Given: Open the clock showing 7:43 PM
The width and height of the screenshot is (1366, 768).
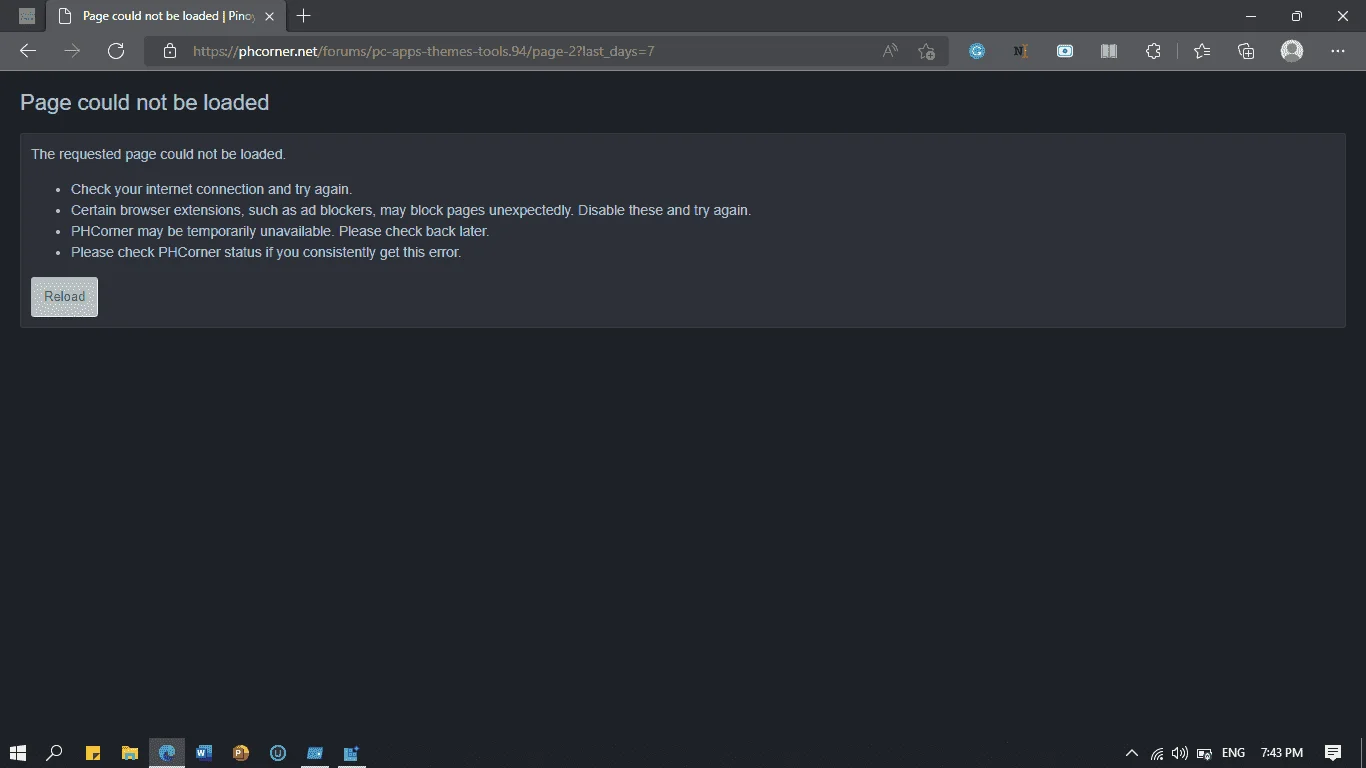Looking at the screenshot, I should [x=1282, y=753].
